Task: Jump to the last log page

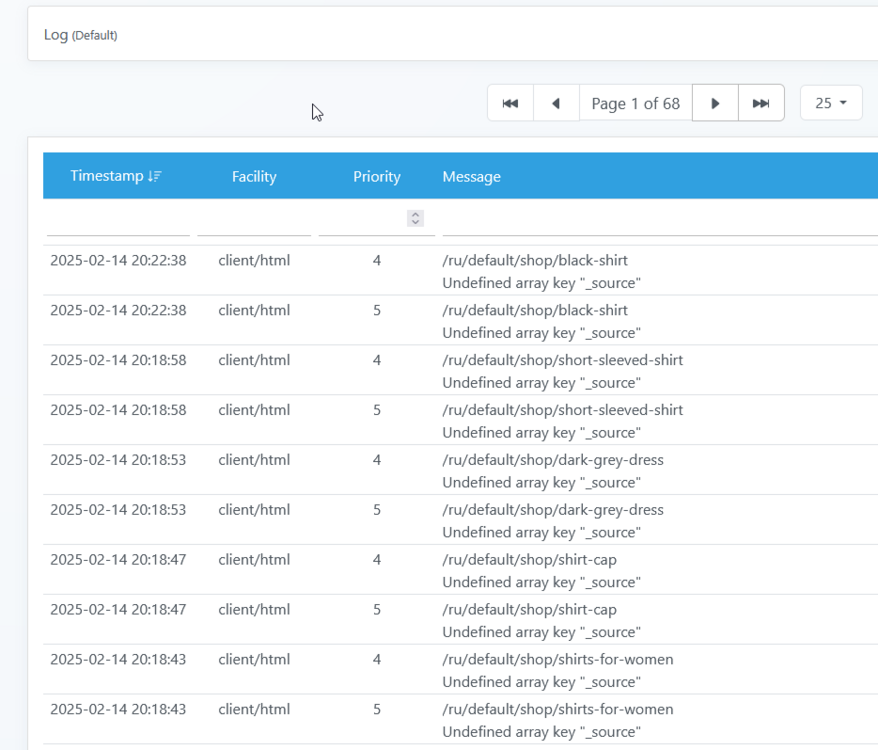Action: pos(761,104)
